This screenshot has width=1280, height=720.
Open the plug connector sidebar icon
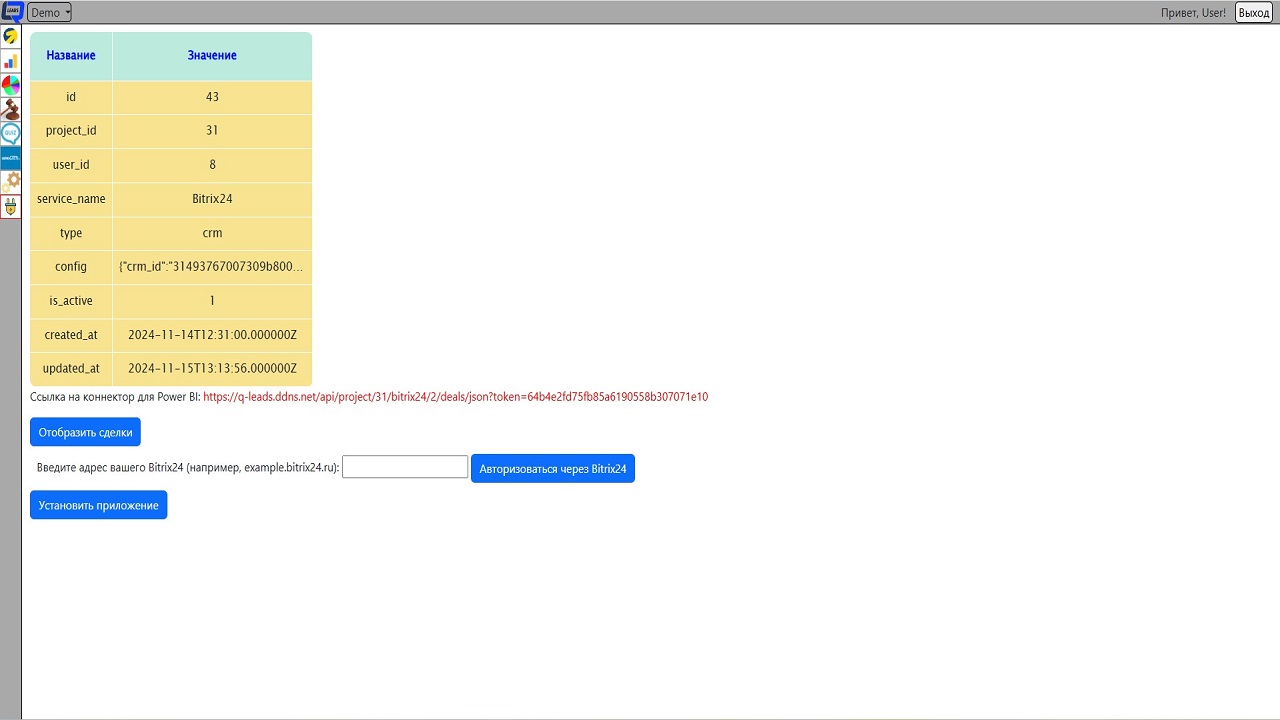click(x=11, y=206)
